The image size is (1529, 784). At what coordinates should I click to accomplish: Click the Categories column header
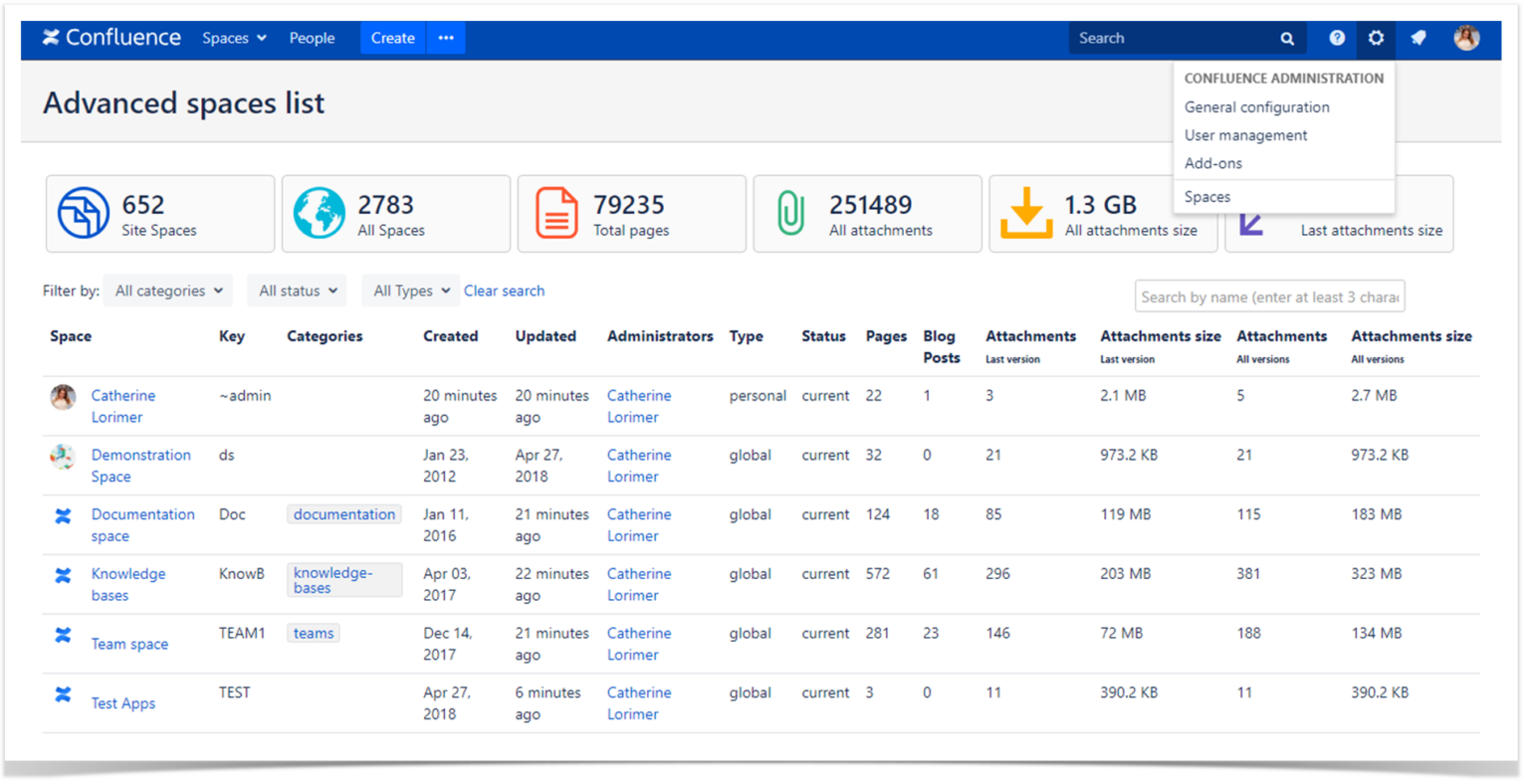(x=325, y=336)
